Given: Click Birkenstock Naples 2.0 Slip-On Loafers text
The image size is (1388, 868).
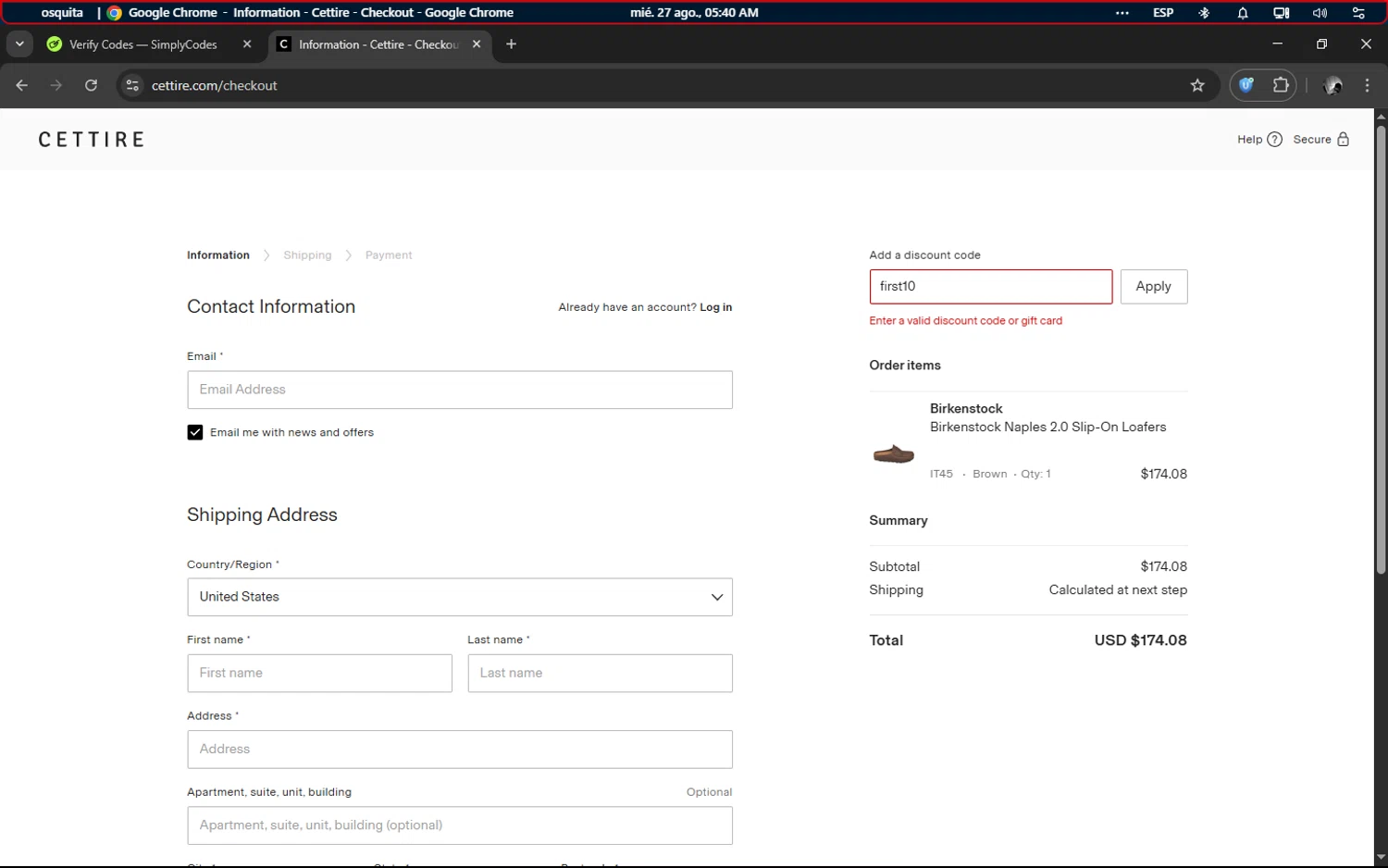Looking at the screenshot, I should tap(1047, 427).
